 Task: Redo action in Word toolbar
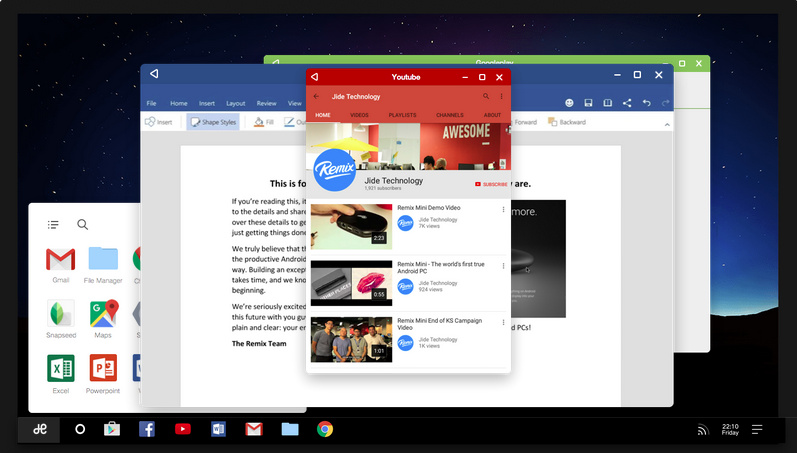[x=665, y=103]
